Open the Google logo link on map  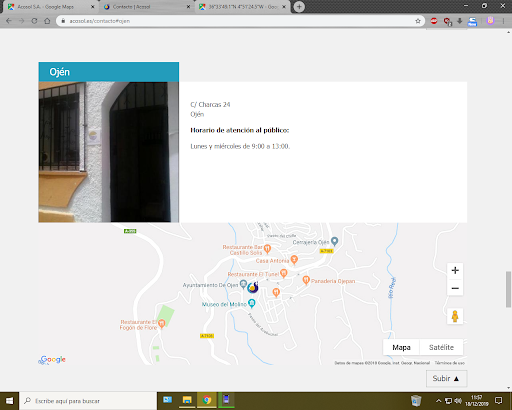point(53,360)
